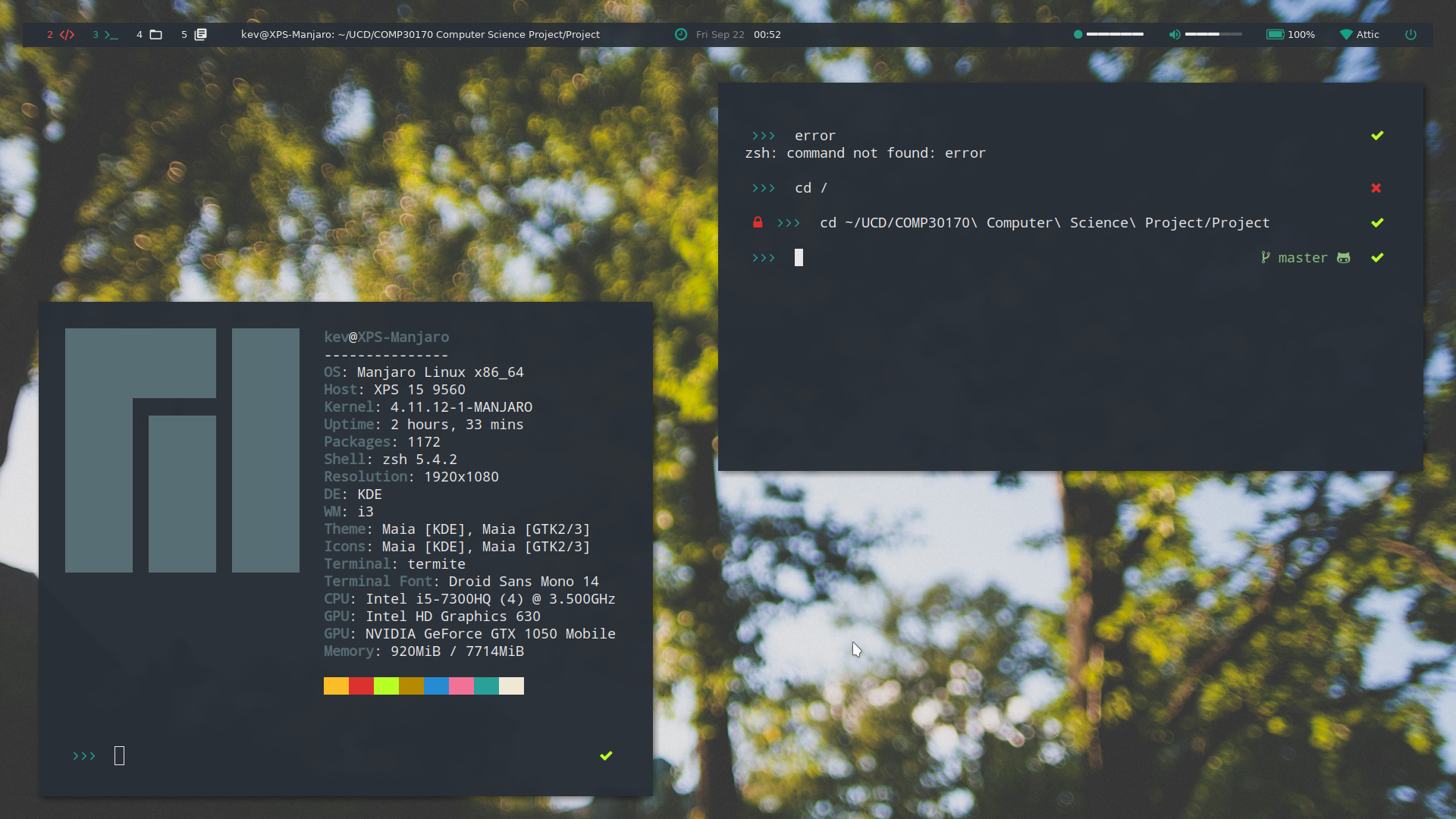Adjust the volume slider in bar
1456x819 pixels.
tap(1213, 35)
